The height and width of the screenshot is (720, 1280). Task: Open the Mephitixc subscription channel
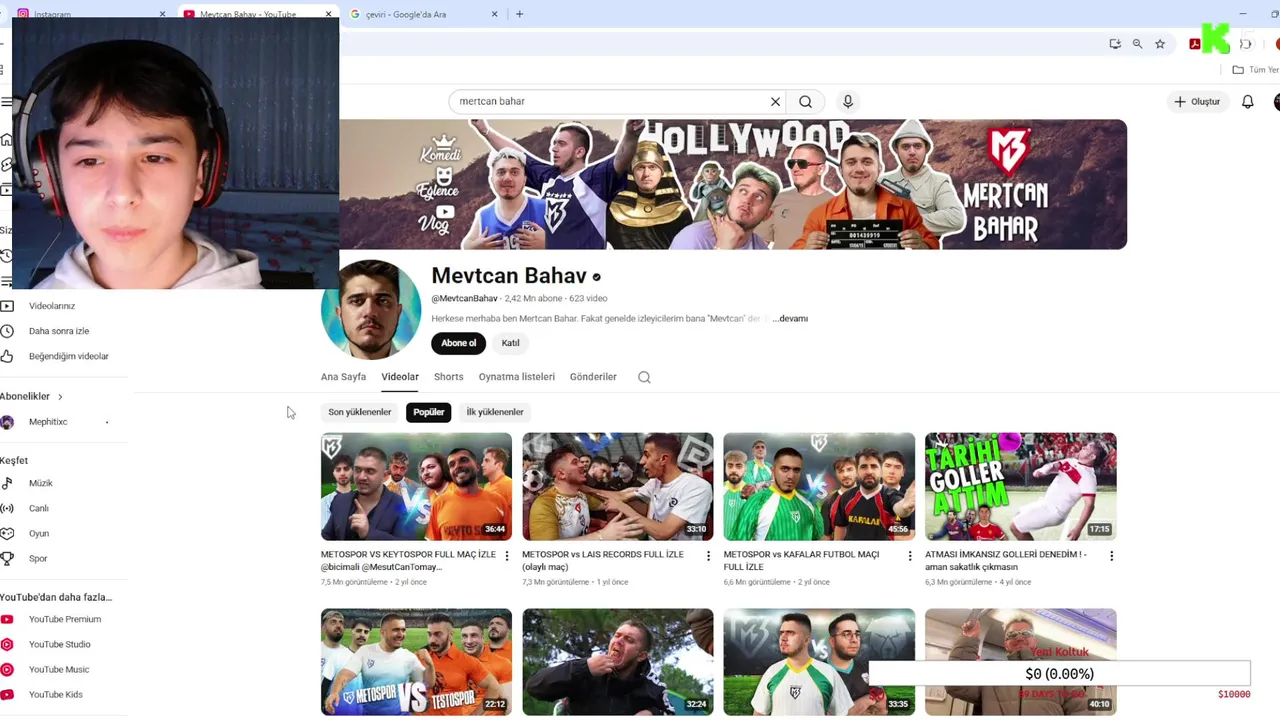click(x=48, y=422)
